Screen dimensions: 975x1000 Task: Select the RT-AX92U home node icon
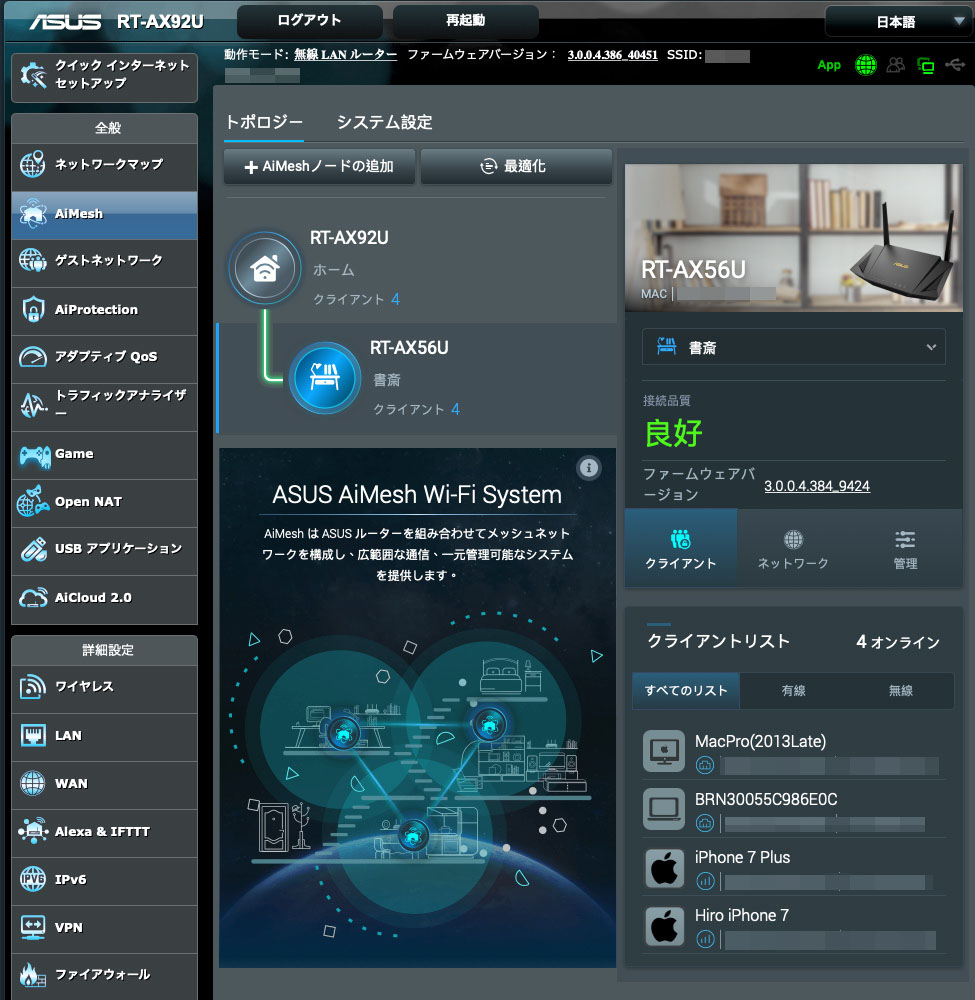coord(265,268)
